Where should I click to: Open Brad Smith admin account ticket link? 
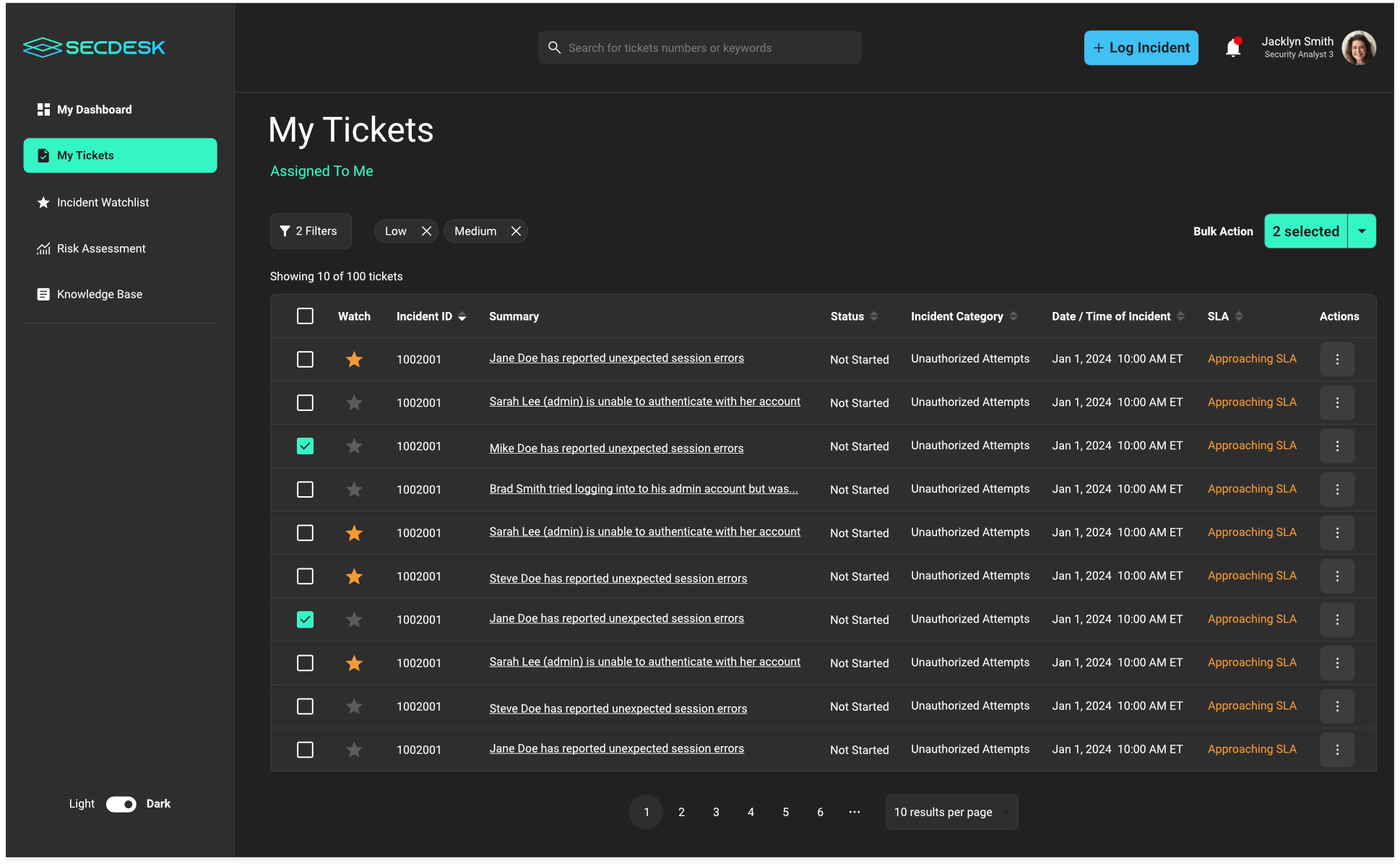tap(643, 489)
